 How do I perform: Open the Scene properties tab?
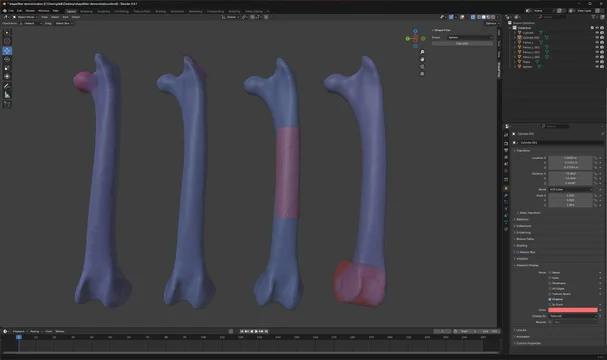pos(506,164)
